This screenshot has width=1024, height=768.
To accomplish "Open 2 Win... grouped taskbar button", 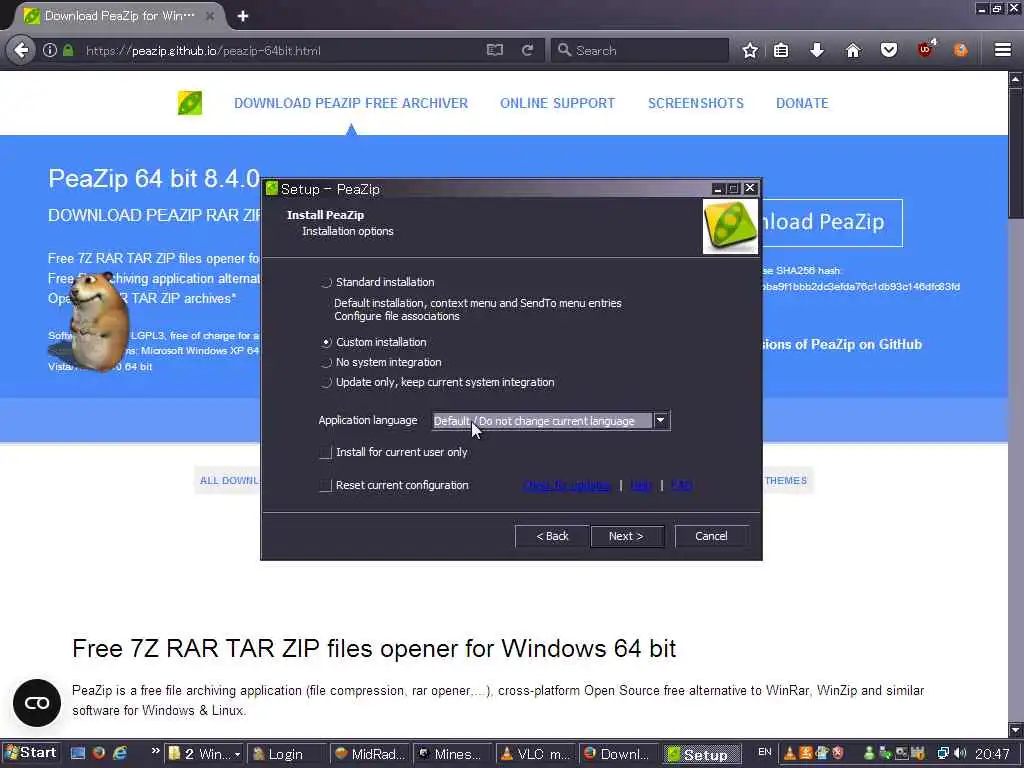I will click(x=204, y=754).
